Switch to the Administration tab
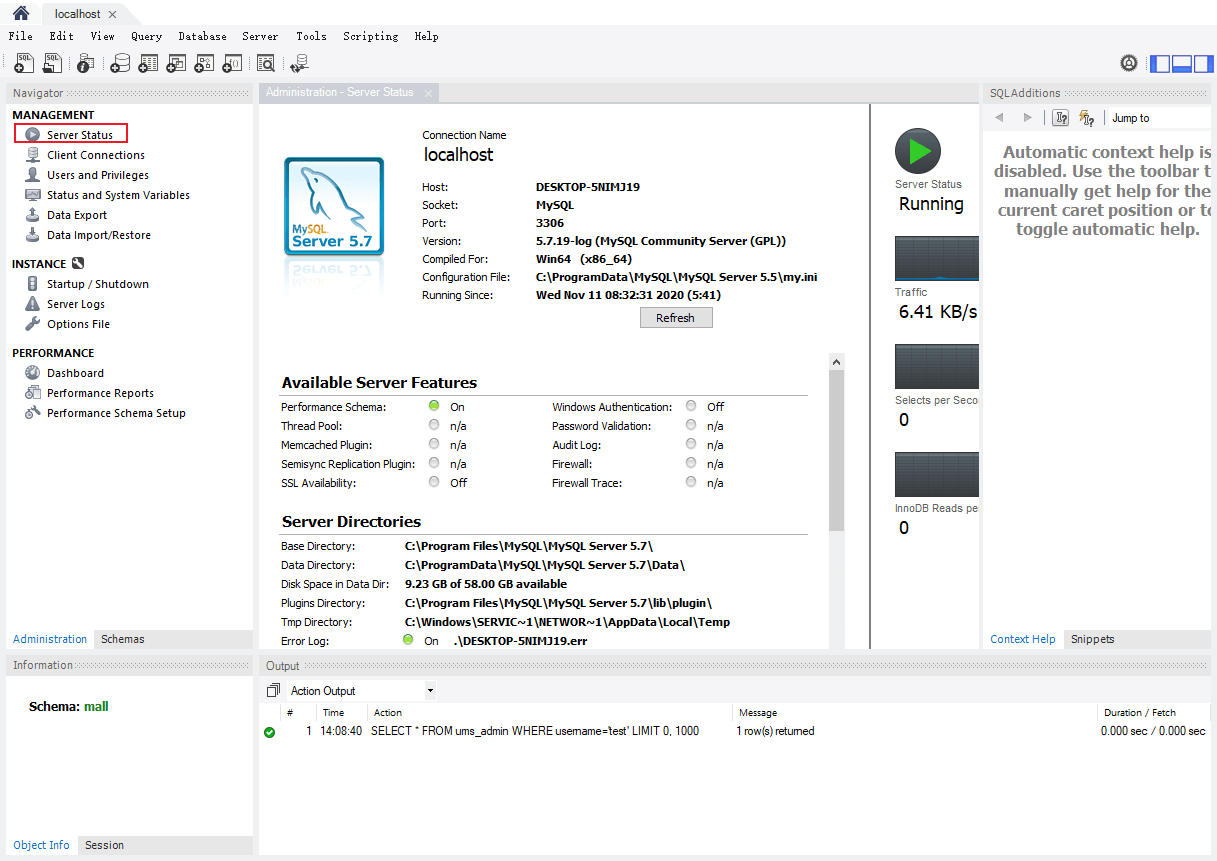 click(50, 639)
